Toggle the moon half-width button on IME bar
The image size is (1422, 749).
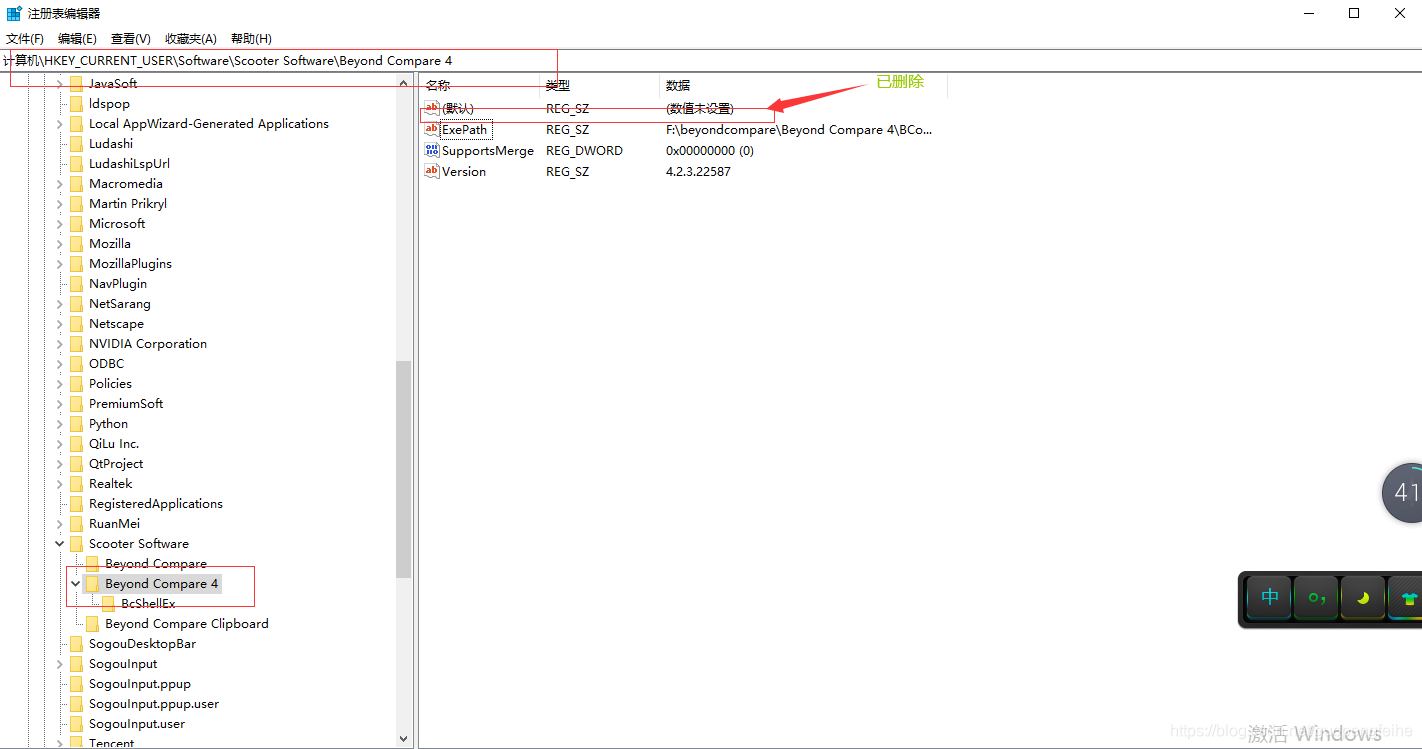click(1363, 598)
